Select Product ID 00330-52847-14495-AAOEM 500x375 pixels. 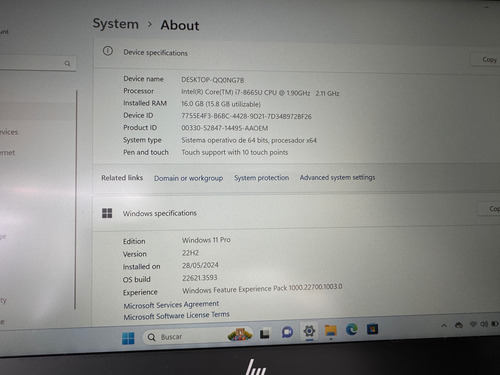pyautogui.click(x=225, y=128)
